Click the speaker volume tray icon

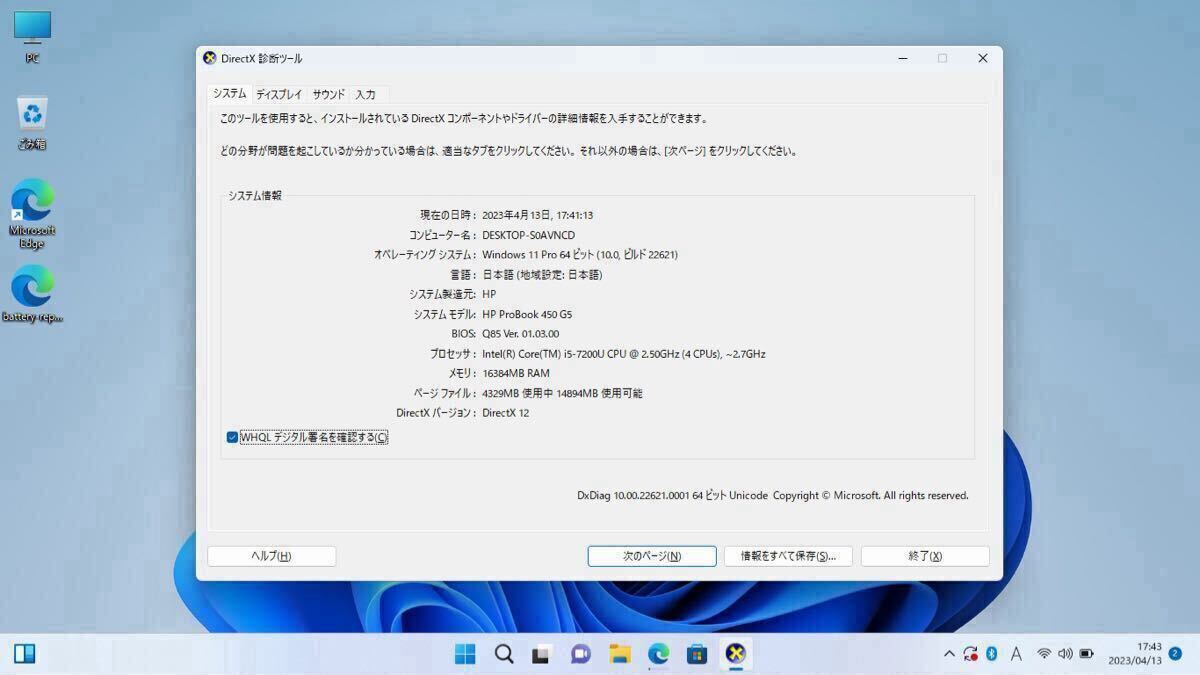coord(1065,654)
